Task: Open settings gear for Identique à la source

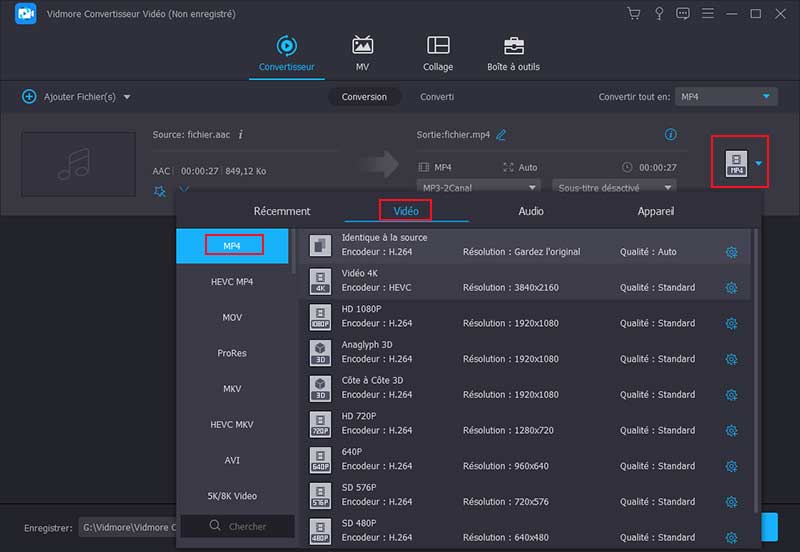Action: pos(731,252)
